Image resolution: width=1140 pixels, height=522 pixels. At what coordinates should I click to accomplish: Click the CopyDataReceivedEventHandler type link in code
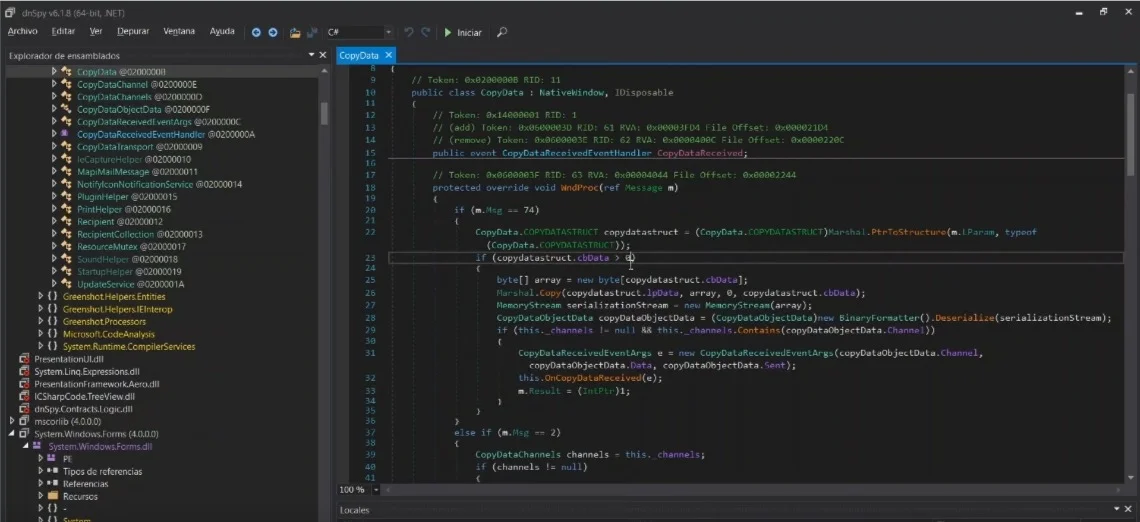click(576, 153)
